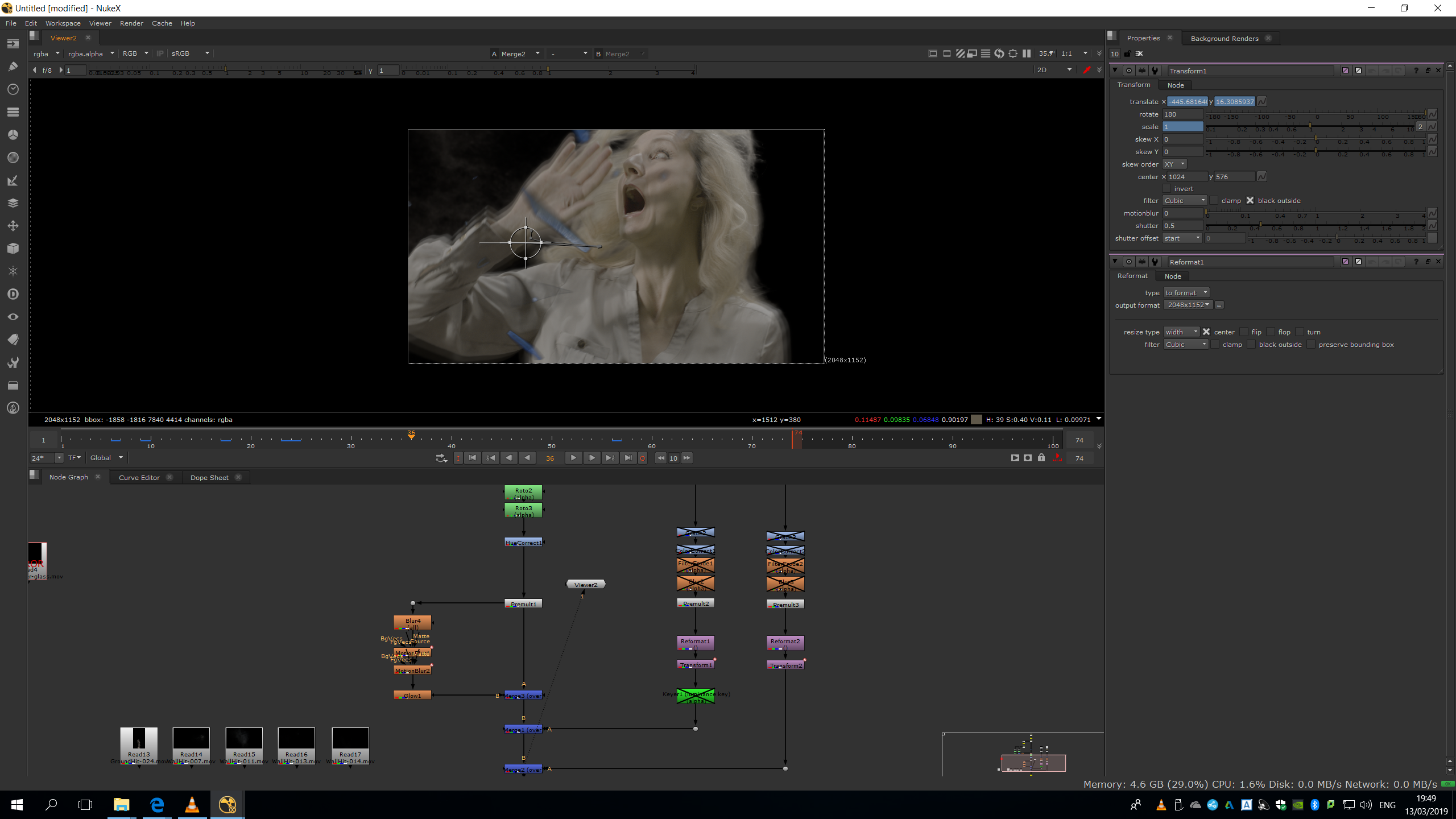
Task: Expand the sRGB viewer colorspace dropdown
Action: (x=191, y=53)
